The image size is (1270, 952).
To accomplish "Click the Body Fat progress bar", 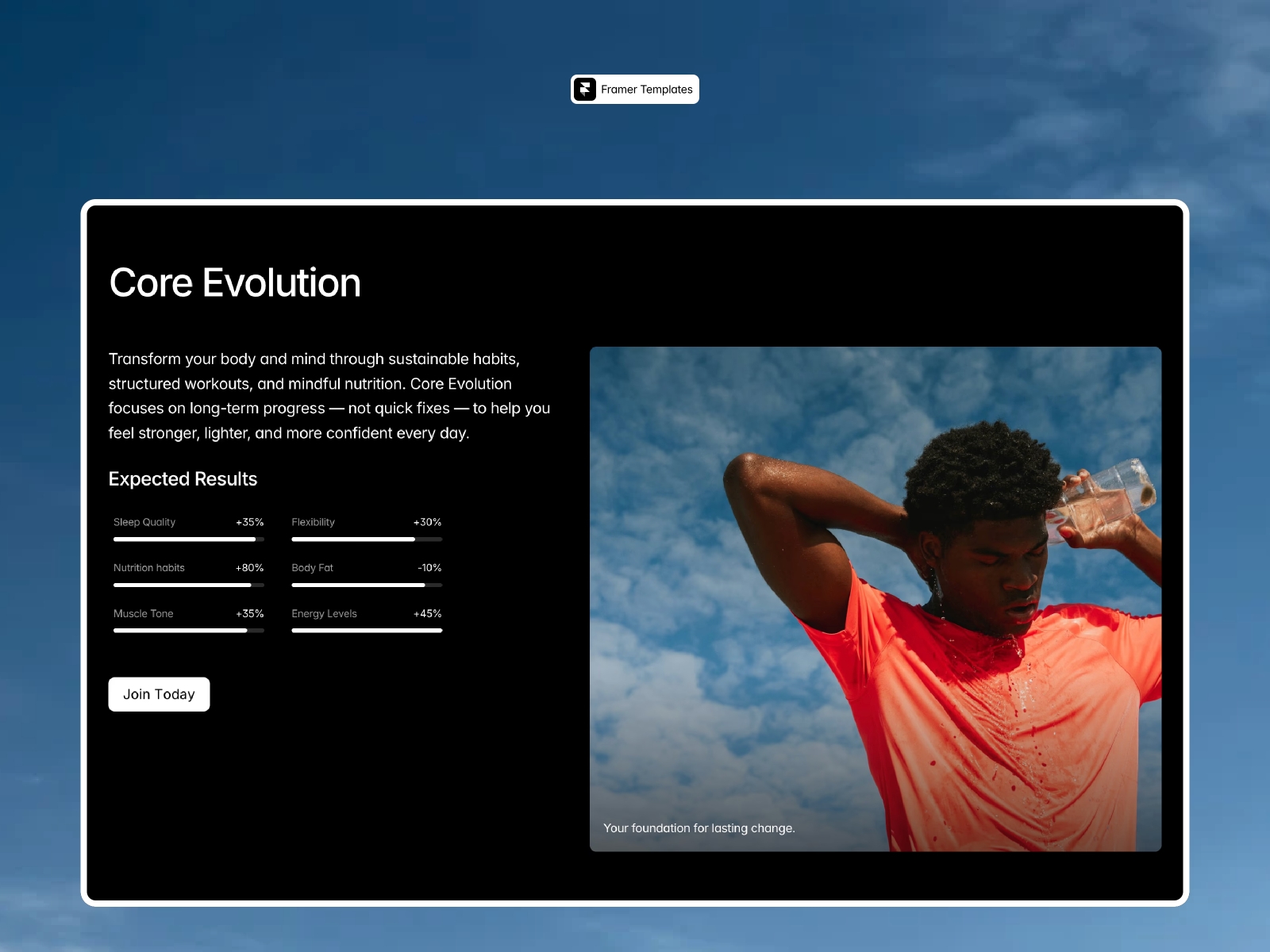I will pos(367,585).
